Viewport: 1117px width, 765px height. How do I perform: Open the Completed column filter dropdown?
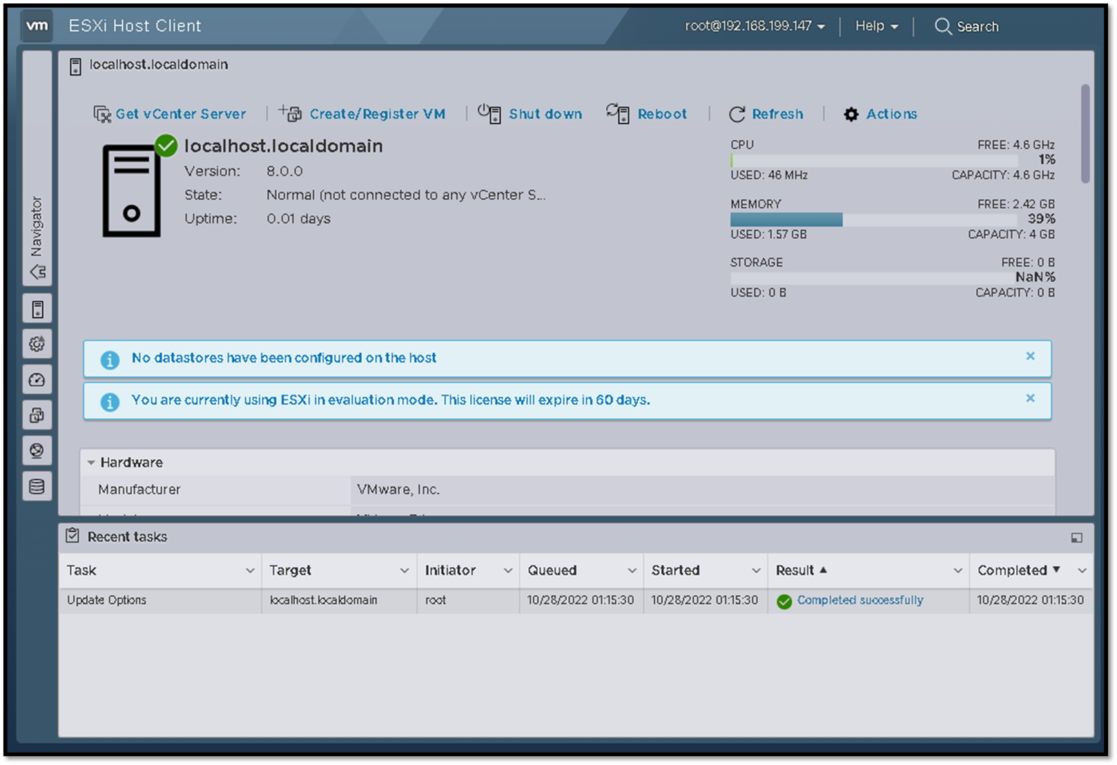[1084, 570]
